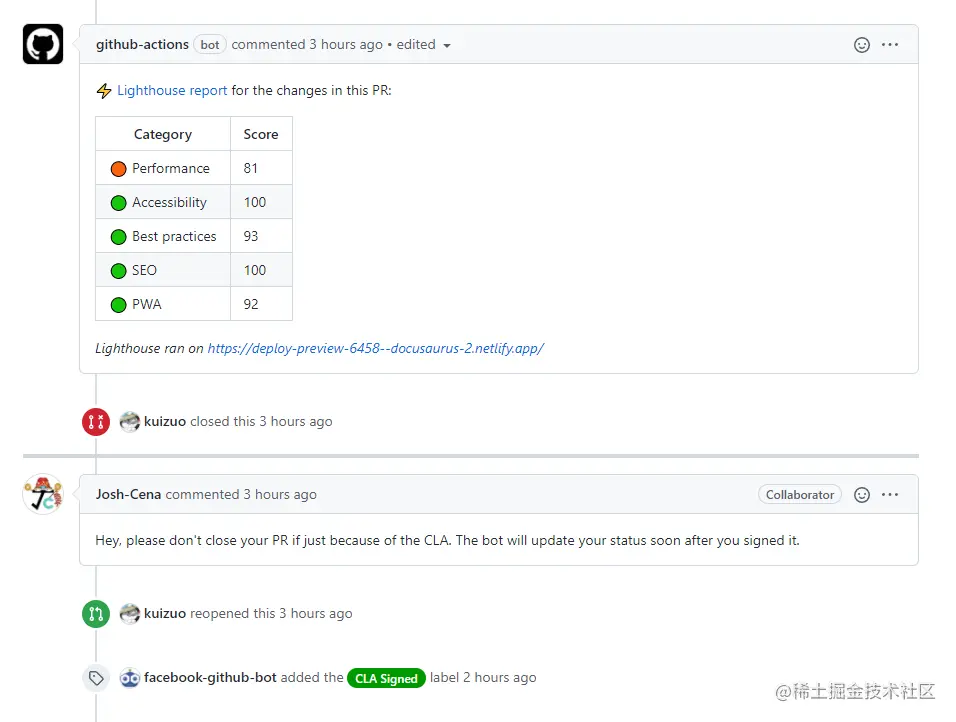Click the 'label 2 hours ago' timestamp text
This screenshot has width=956, height=722.
[x=483, y=677]
